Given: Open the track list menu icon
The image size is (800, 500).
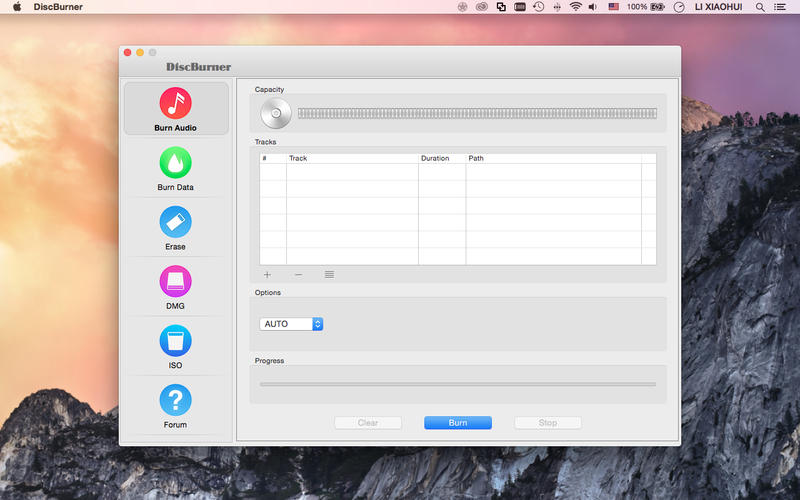Looking at the screenshot, I should [329, 274].
